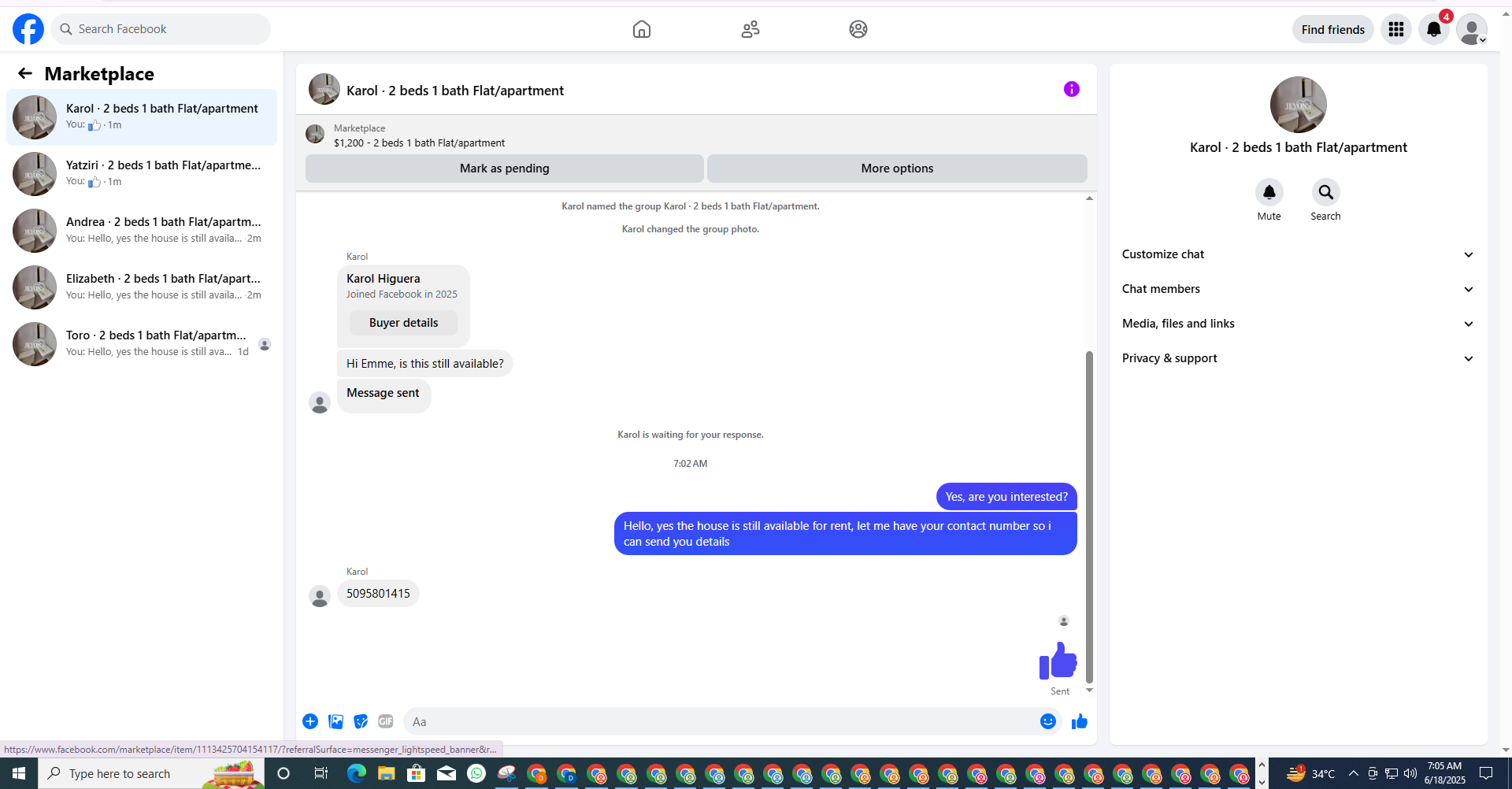Open the Windows notification center

pos(1486,773)
